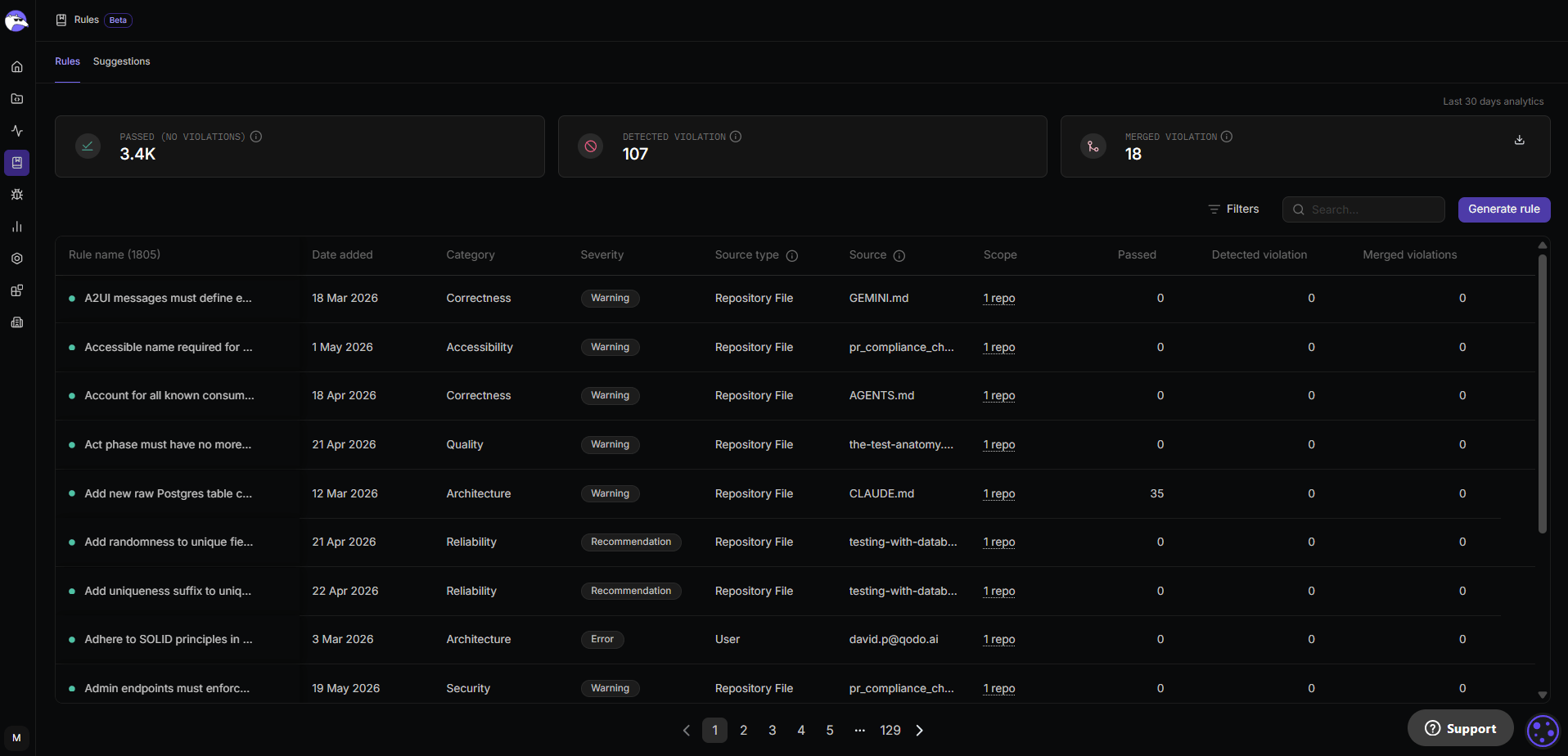Viewport: 1568px width, 756px height.
Task: Open rule 'Admin endpoints must enforc...'
Action: [167, 689]
